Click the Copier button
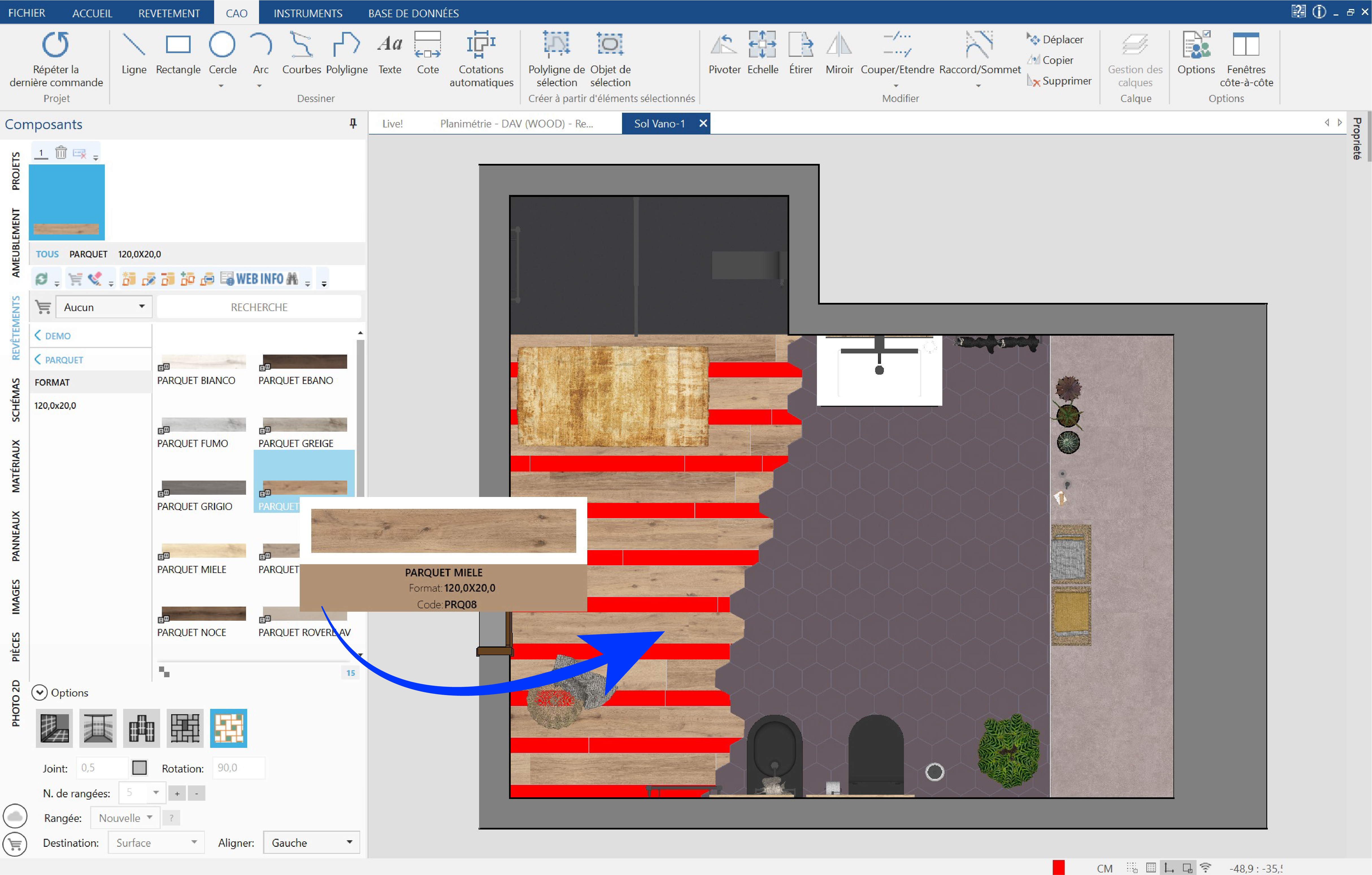Screen dimensions: 1372x875 pos(1050,60)
